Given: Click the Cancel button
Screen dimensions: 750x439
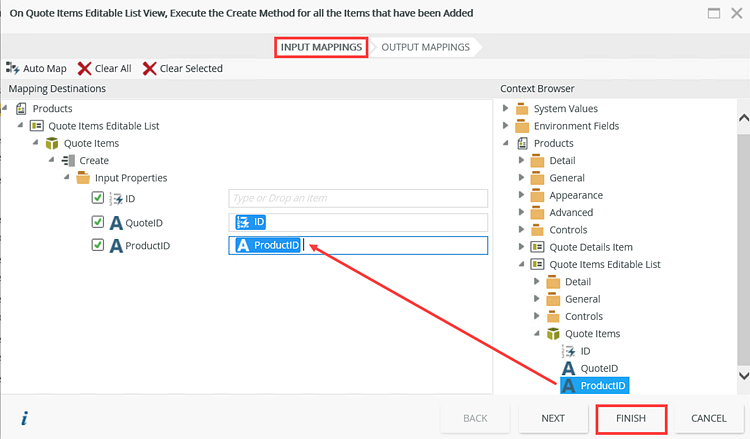Looking at the screenshot, I should click(708, 418).
